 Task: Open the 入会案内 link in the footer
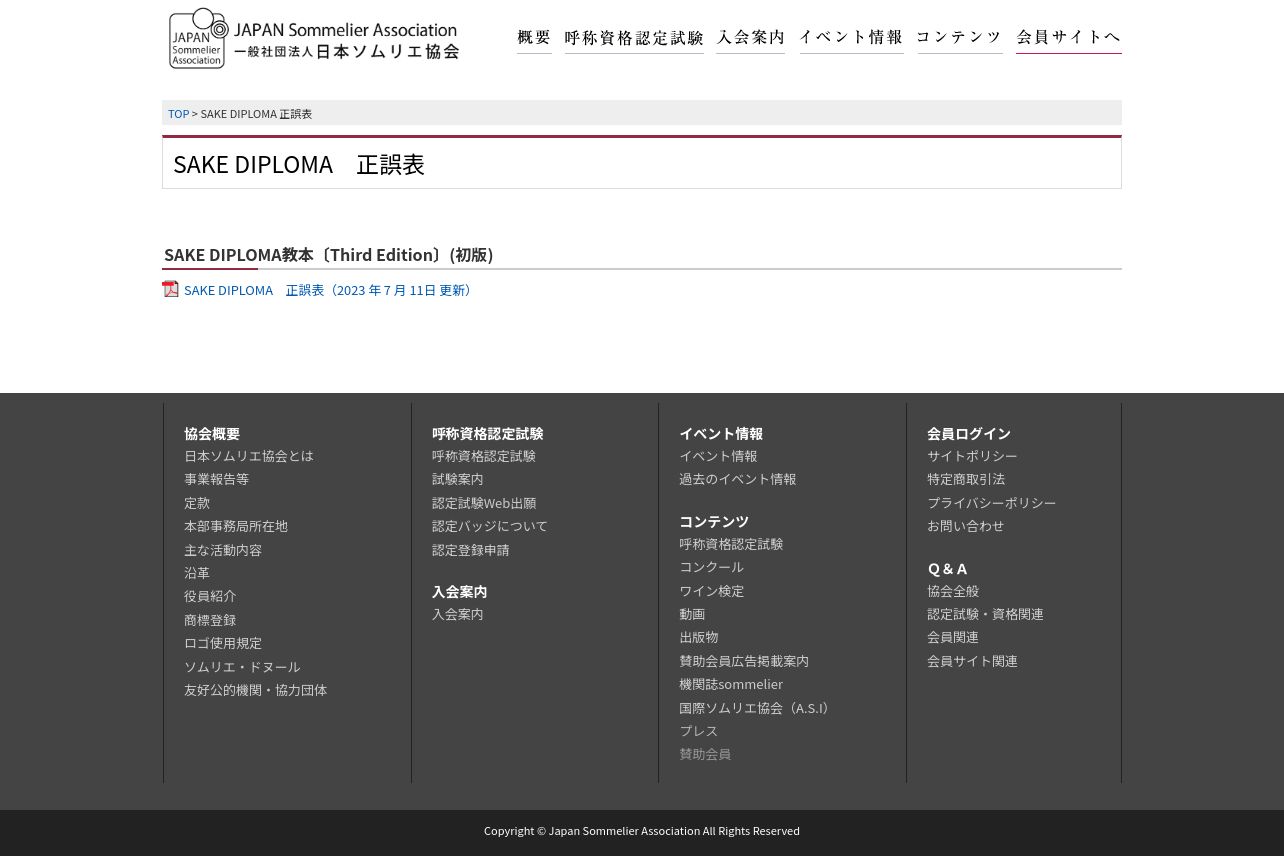click(458, 614)
